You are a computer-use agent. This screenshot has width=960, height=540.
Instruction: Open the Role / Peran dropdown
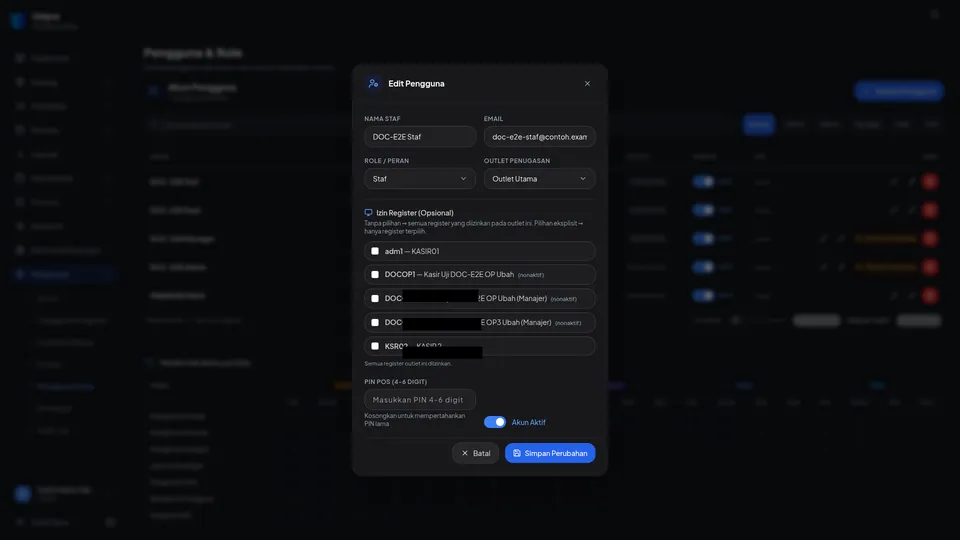(420, 179)
